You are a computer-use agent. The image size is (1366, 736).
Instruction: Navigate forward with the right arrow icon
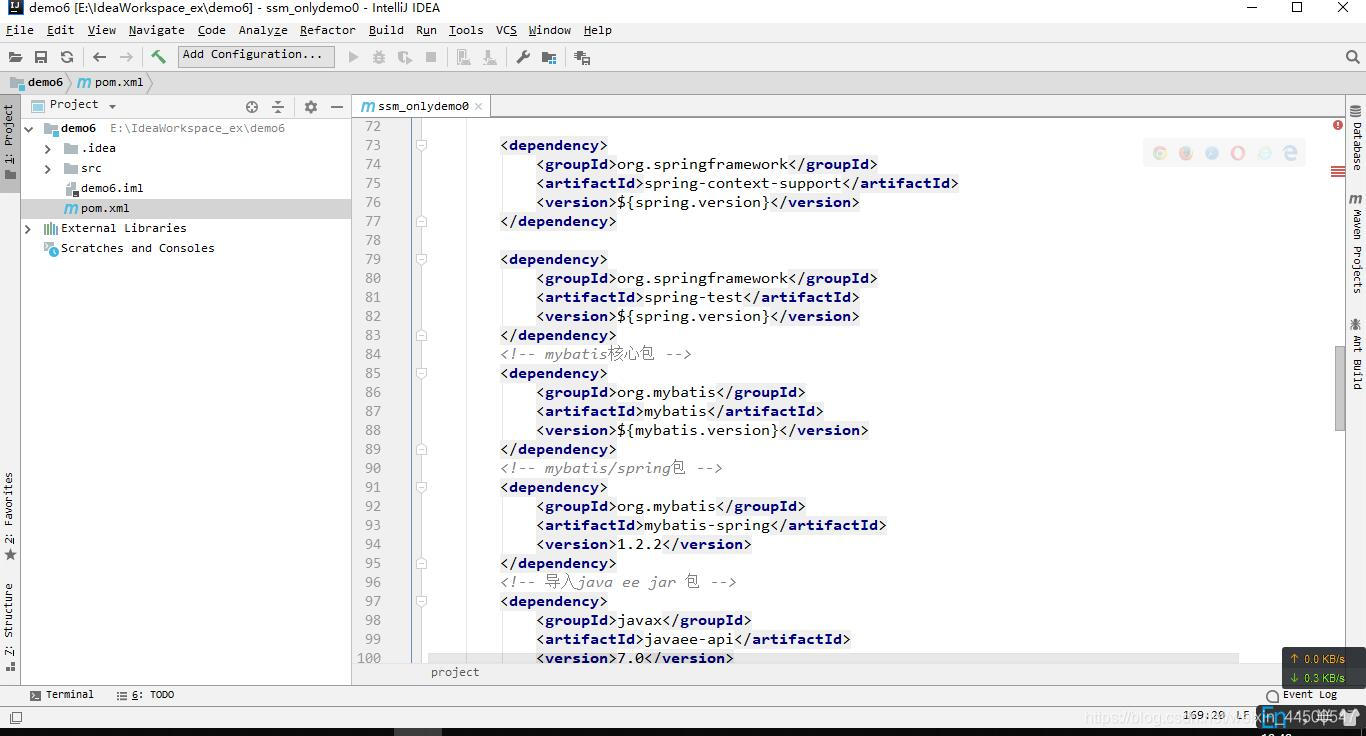pyautogui.click(x=126, y=57)
